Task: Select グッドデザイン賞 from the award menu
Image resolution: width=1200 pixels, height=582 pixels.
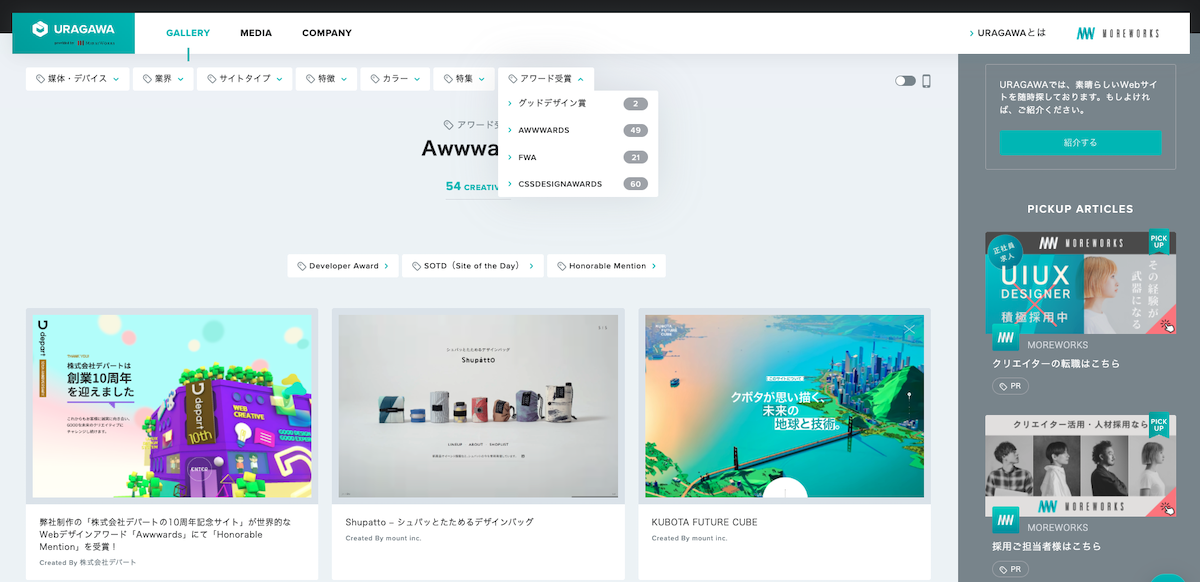Action: [x=578, y=103]
